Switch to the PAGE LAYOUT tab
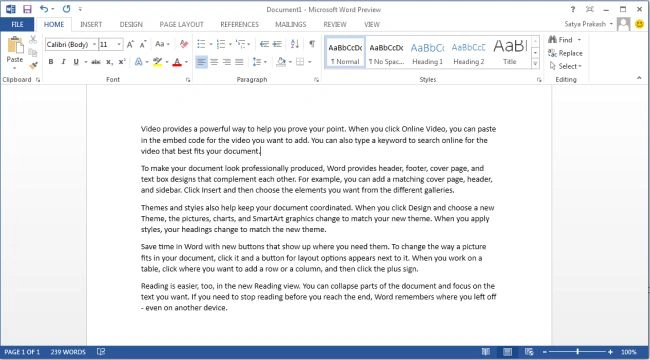The image size is (650, 360). click(182, 24)
